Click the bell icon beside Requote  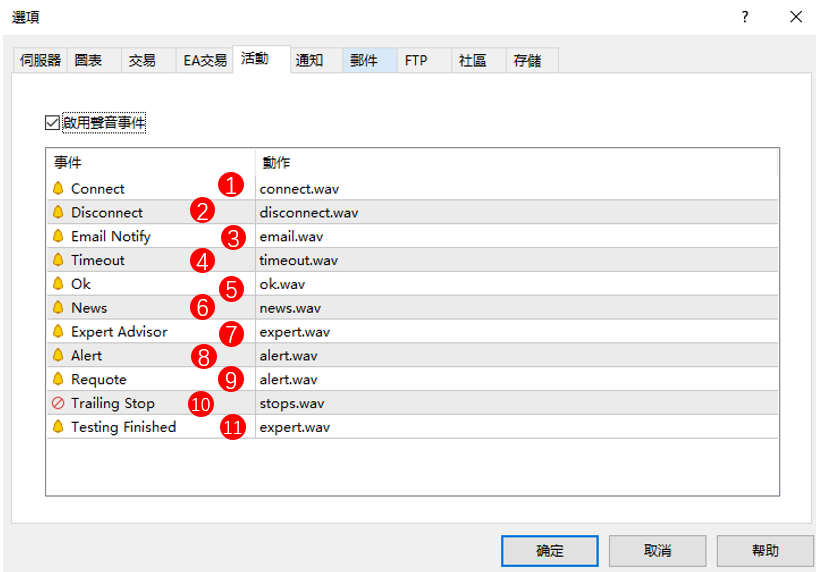(58, 379)
